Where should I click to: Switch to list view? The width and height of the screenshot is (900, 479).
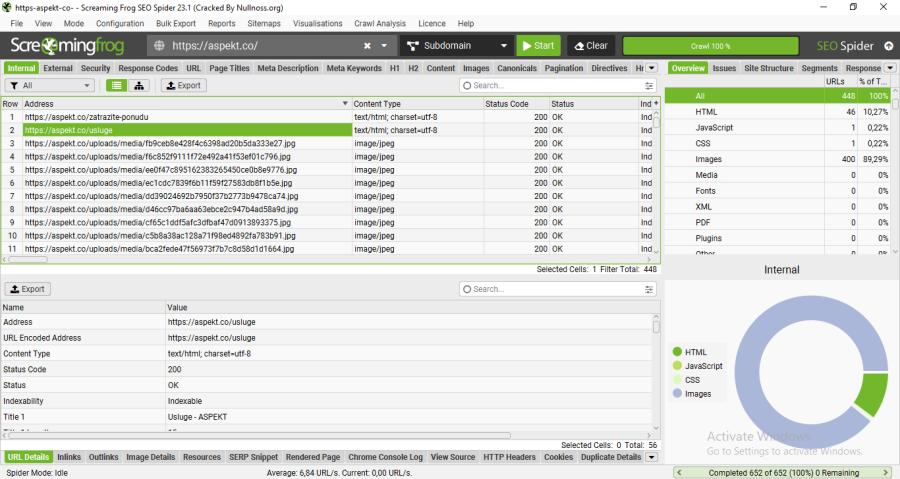117,85
